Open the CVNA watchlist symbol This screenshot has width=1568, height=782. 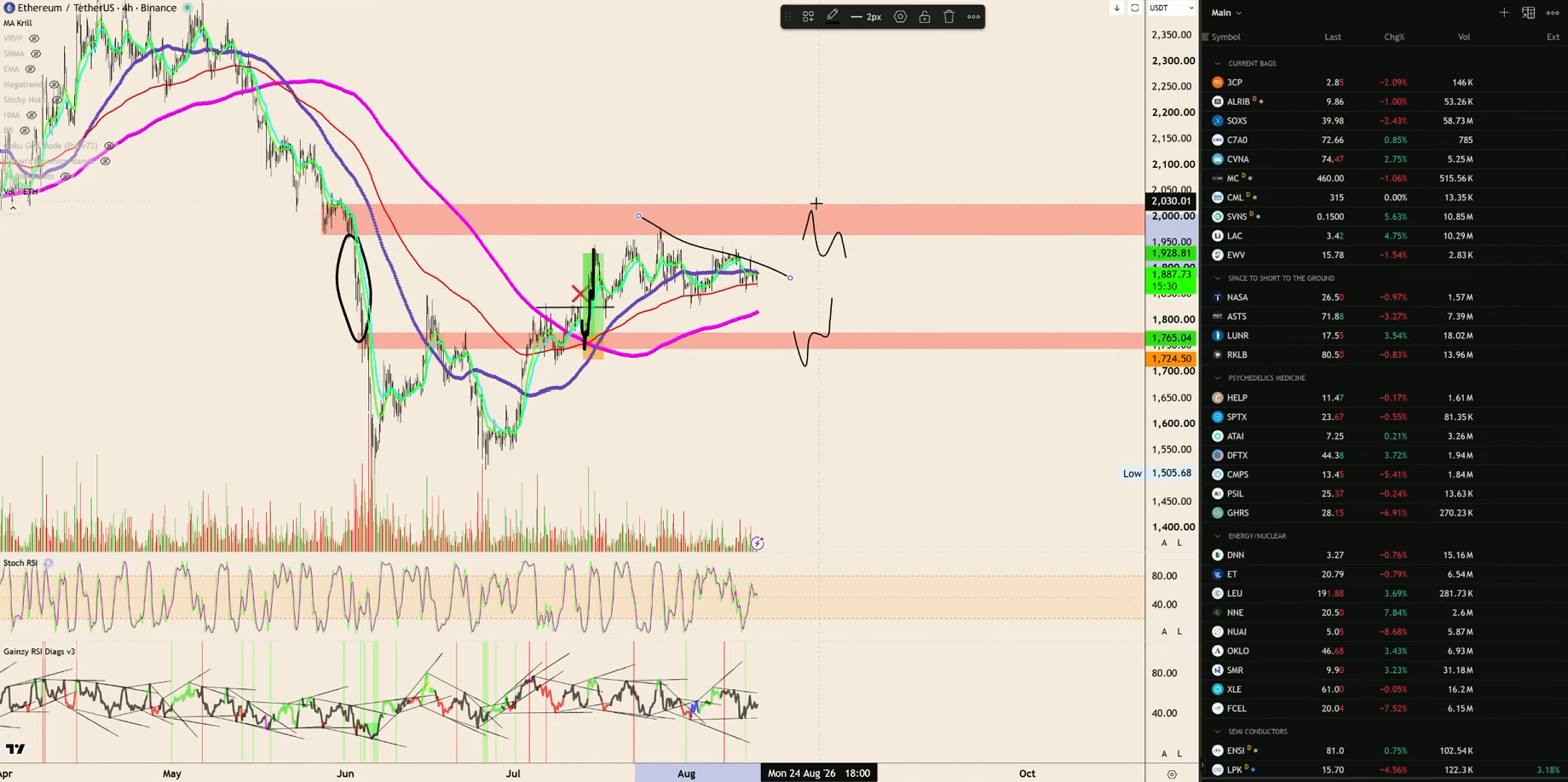1237,159
